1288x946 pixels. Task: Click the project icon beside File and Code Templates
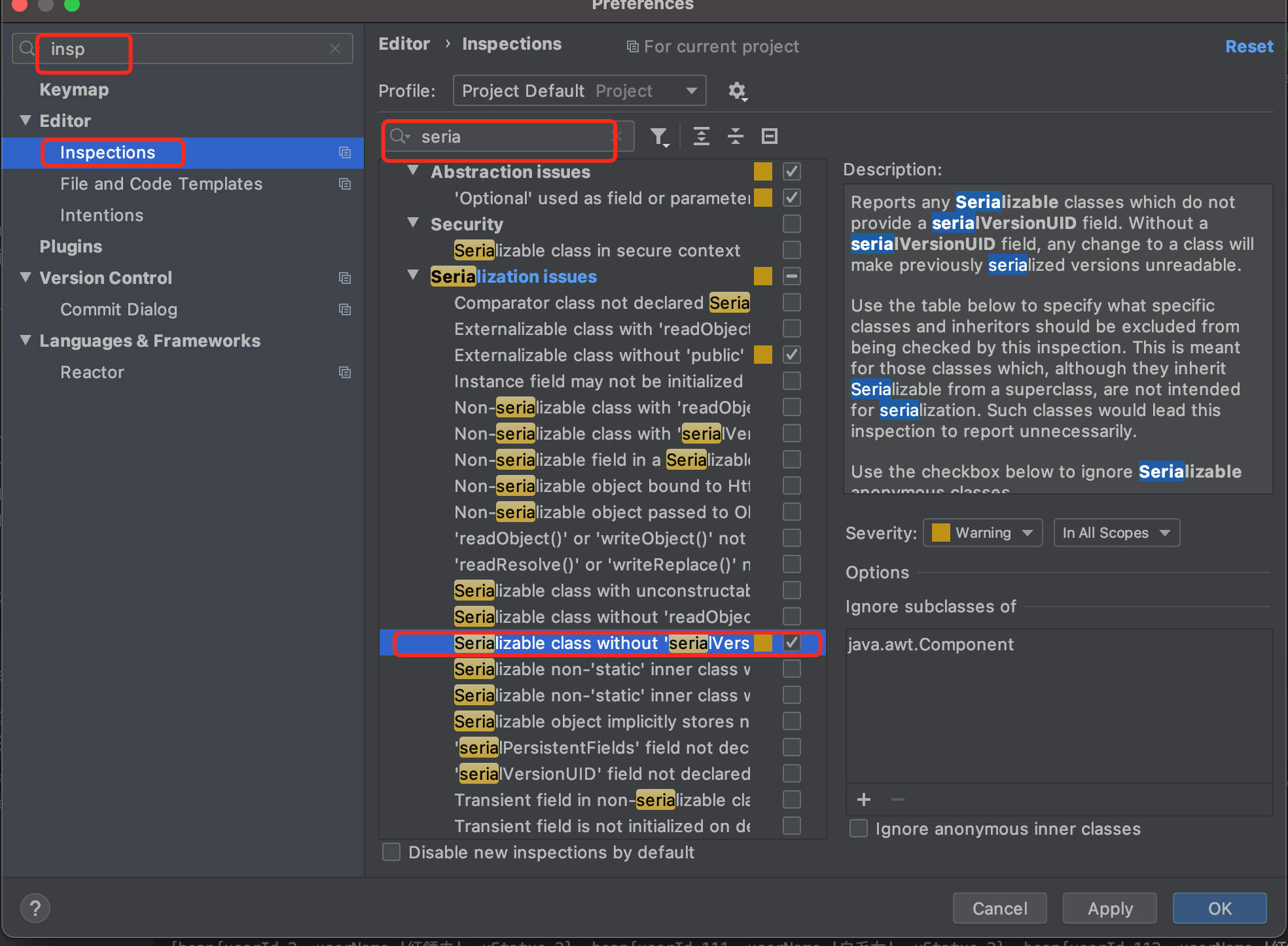click(x=345, y=184)
